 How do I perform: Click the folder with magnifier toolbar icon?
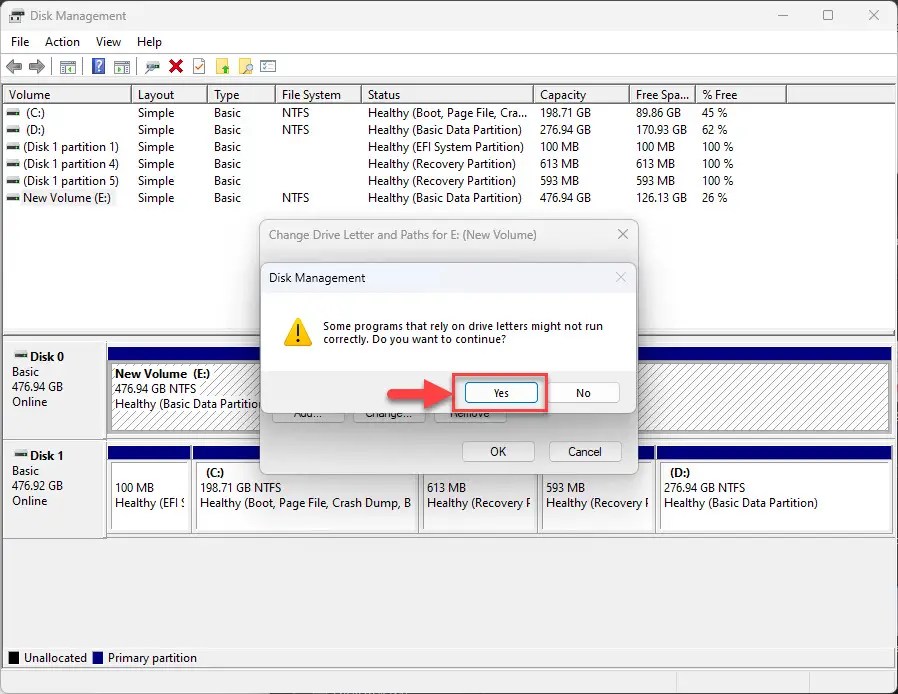coord(245,66)
